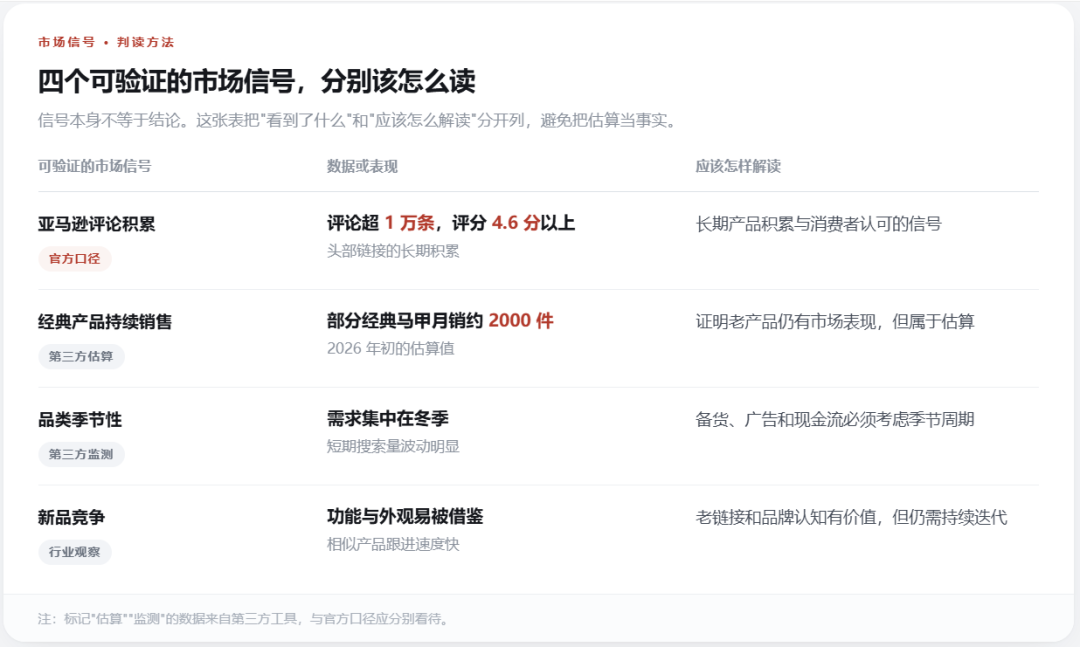Screen dimensions: 1080x647
Task: Click text 评论超 1 万条，评分 4.6 分以上
Action: pyautogui.click(x=450, y=223)
